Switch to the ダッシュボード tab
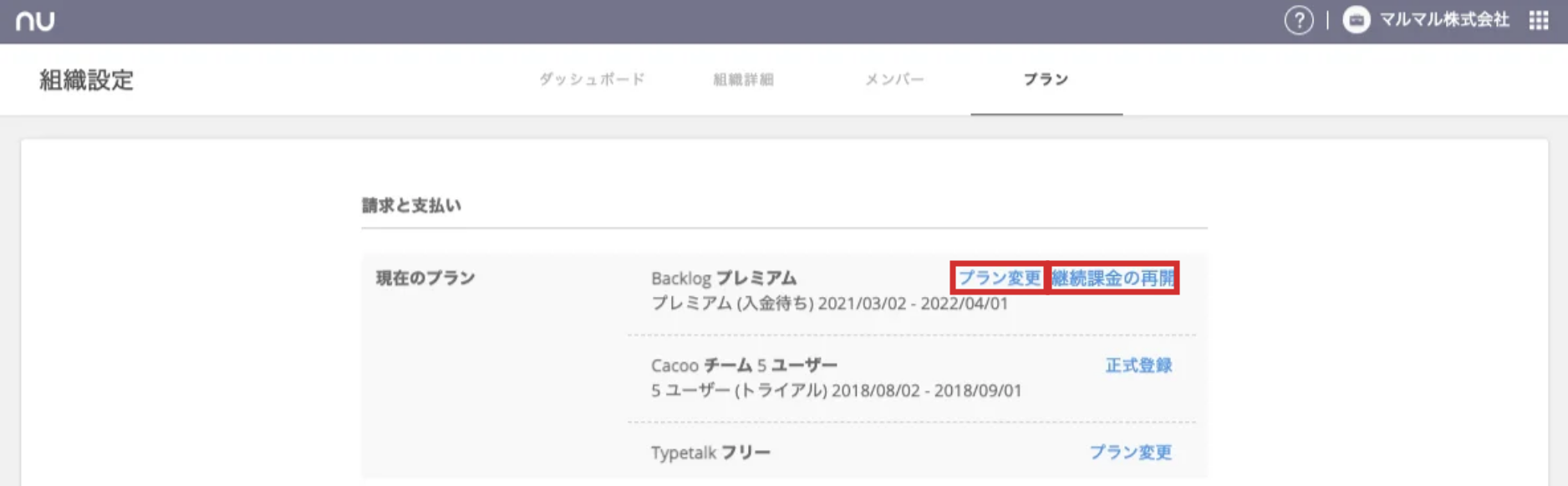The width and height of the screenshot is (1568, 486). tap(592, 79)
